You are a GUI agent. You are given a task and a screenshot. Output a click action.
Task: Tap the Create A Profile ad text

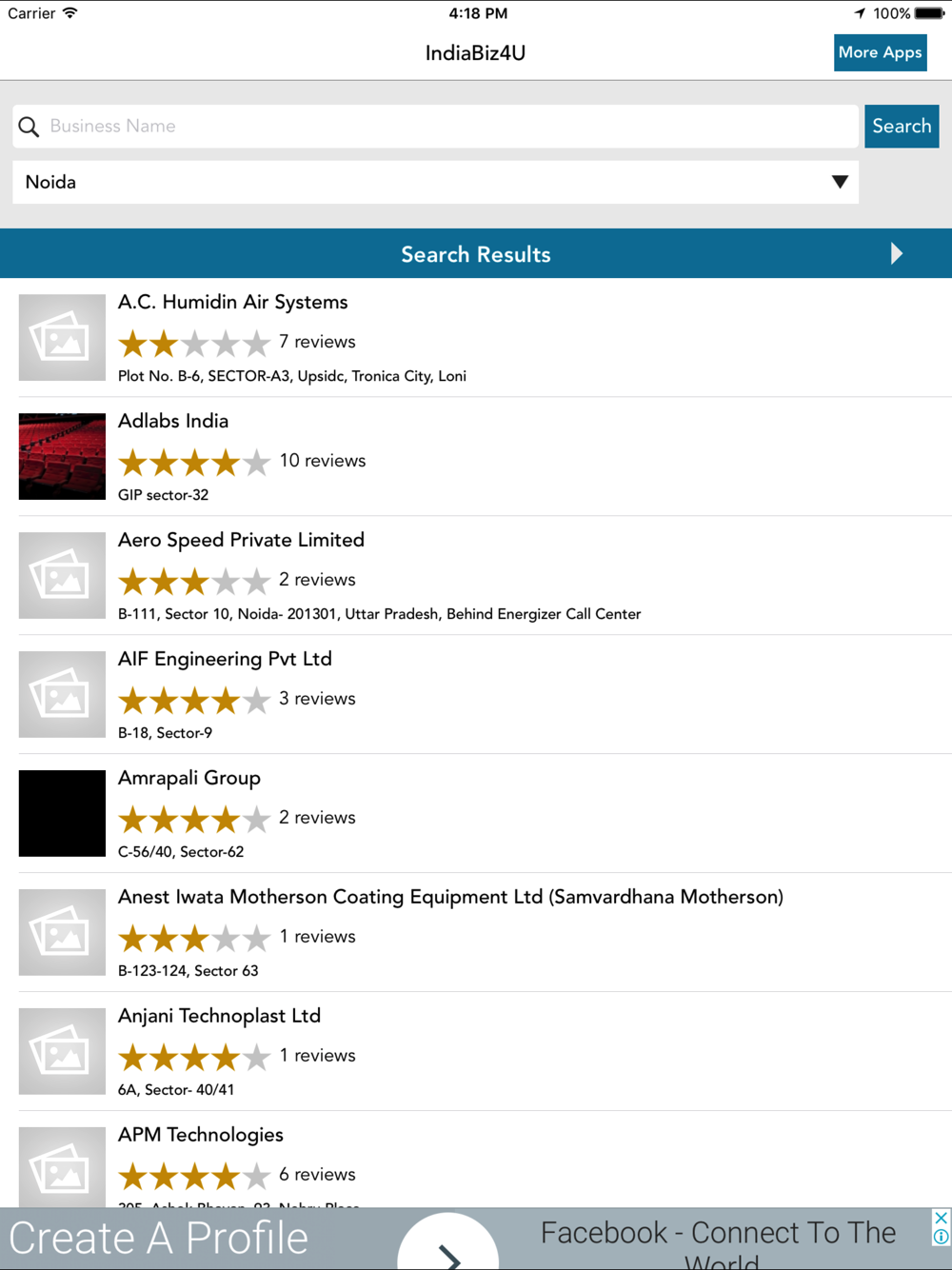click(x=159, y=1239)
